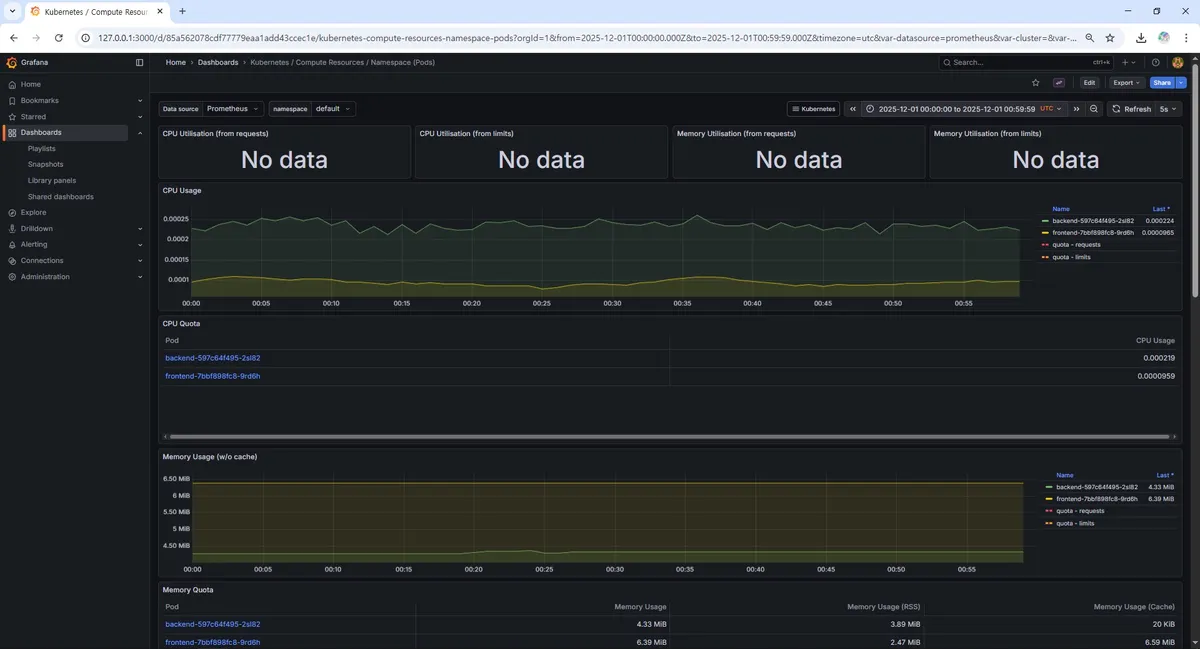This screenshot has height=649, width=1200.
Task: Shift time range backward with double-left arrows
Action: (852, 109)
